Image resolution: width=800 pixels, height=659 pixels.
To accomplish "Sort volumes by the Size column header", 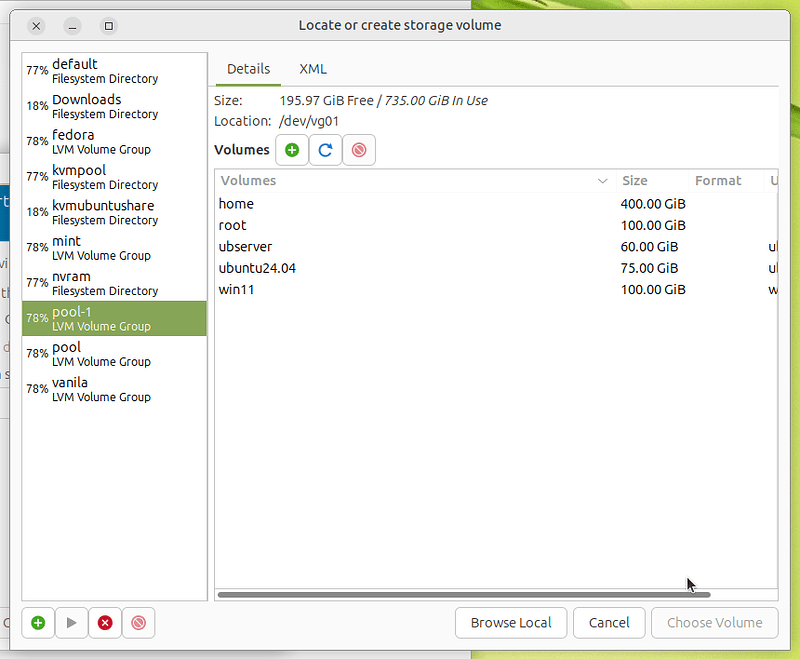I will 635,181.
